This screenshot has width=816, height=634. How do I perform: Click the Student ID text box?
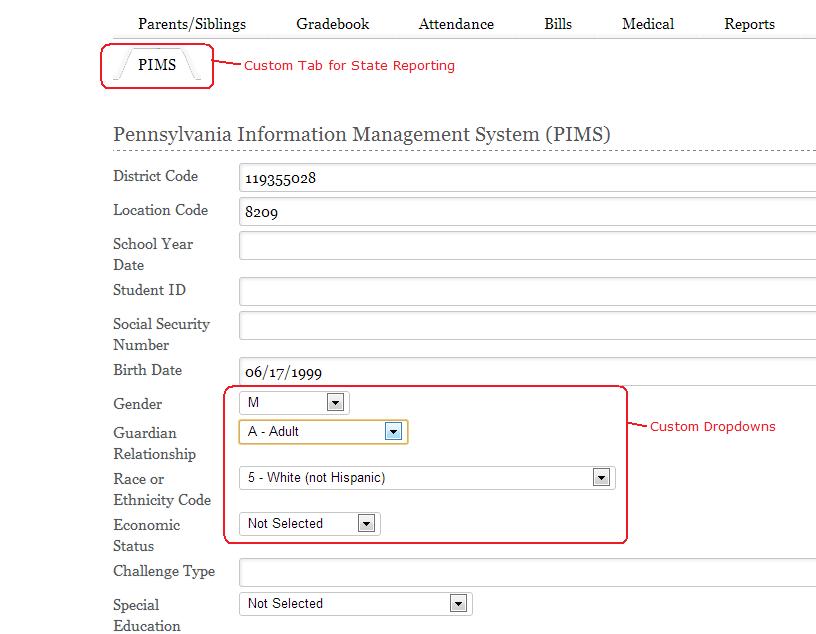(527, 292)
